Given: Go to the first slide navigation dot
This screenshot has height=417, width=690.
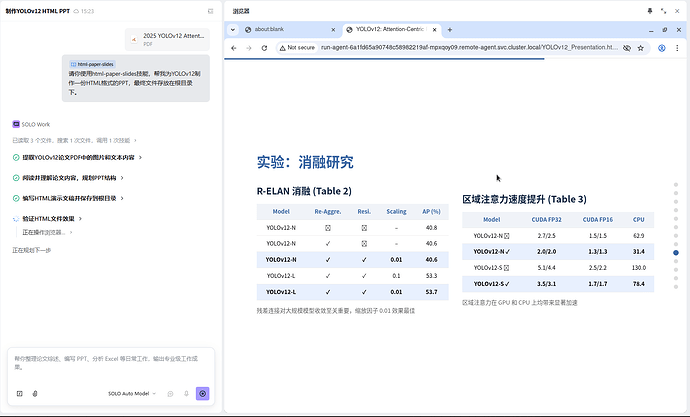Looking at the screenshot, I should (676, 185).
